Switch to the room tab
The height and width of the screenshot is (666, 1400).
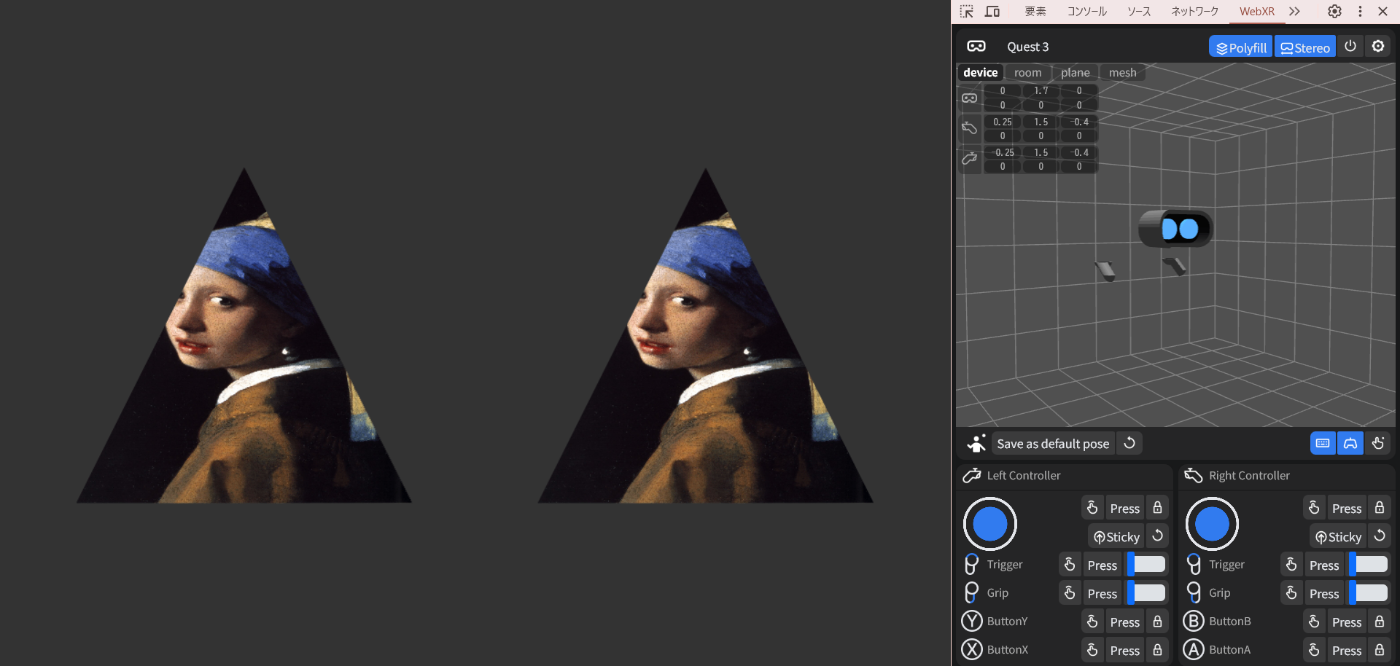pos(1027,72)
